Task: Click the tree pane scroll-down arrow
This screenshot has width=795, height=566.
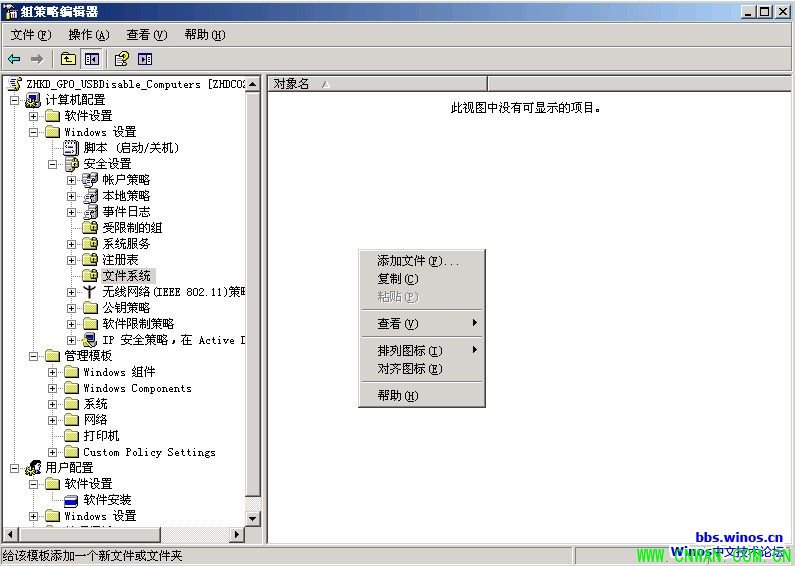Action: pos(253,518)
